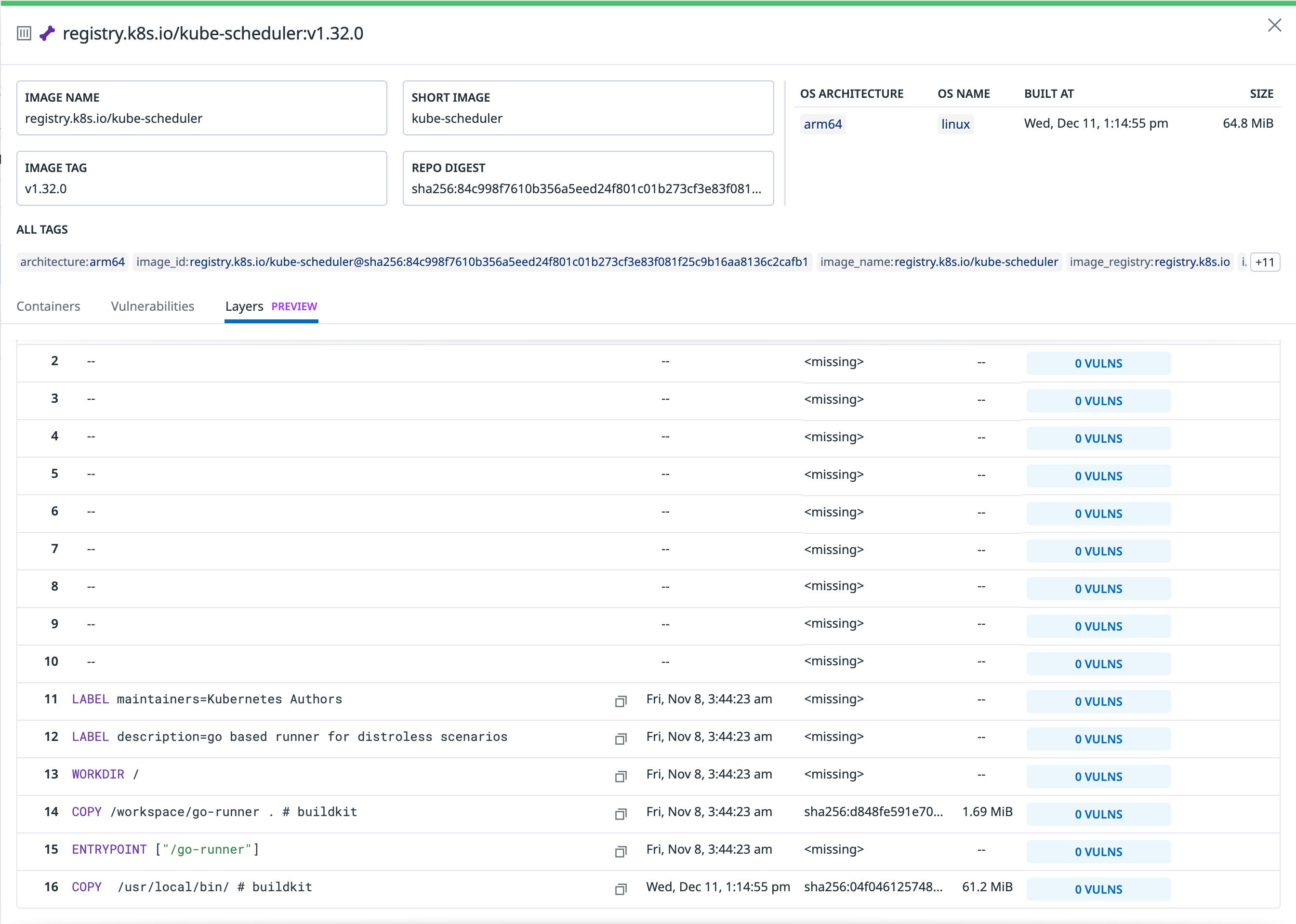
Task: Copy the COPY /workspace/go-runner command icon
Action: click(620, 814)
